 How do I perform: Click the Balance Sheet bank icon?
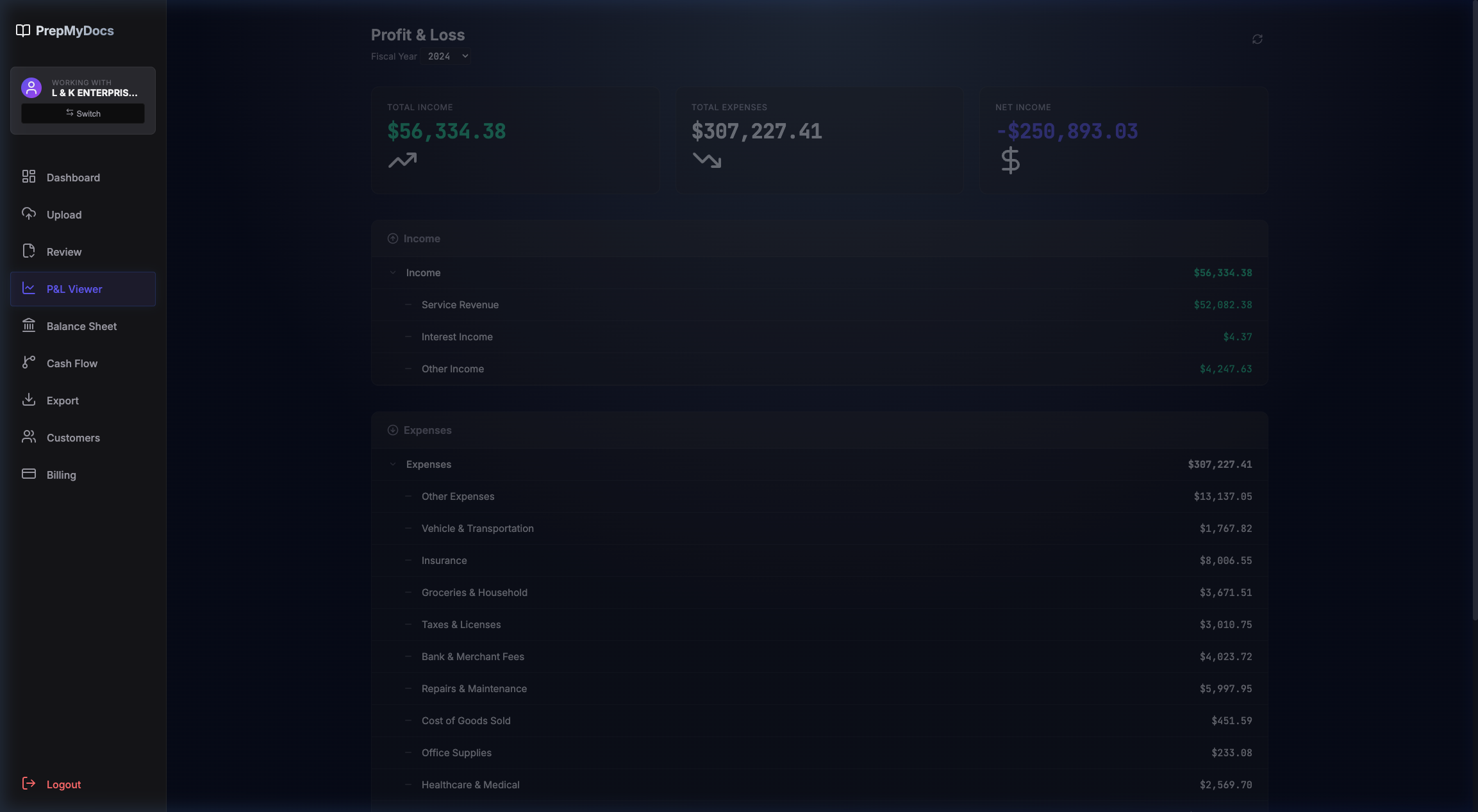(29, 326)
